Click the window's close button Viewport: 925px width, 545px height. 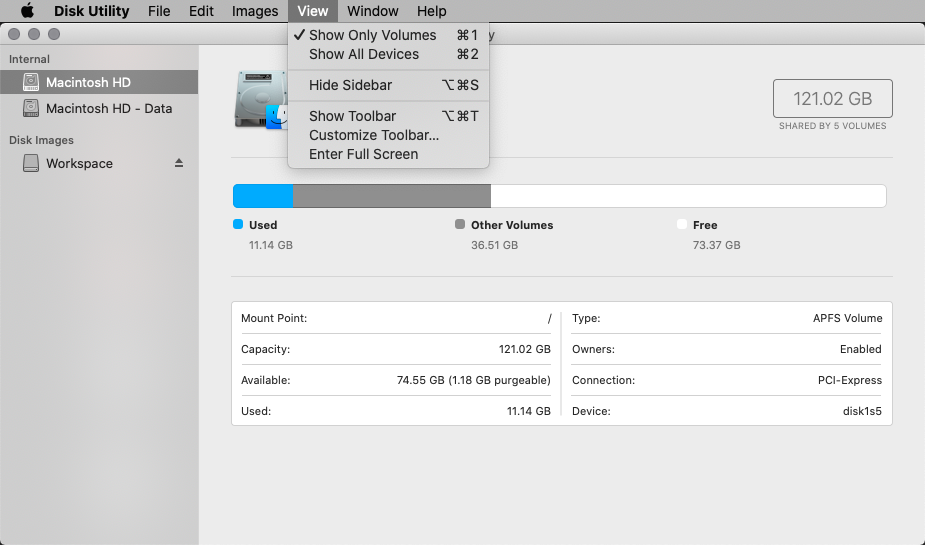pos(14,34)
